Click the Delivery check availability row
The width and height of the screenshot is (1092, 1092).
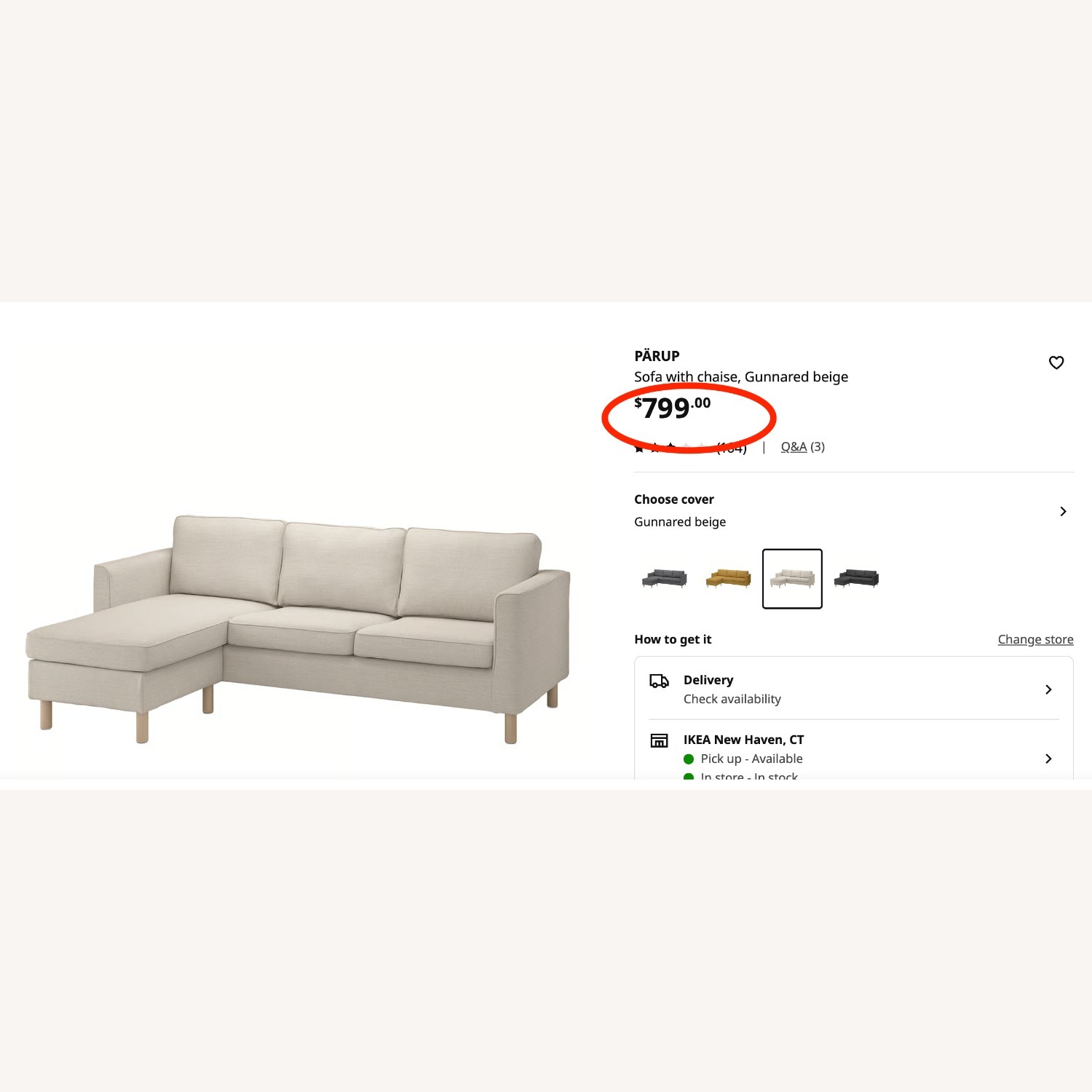(x=853, y=689)
